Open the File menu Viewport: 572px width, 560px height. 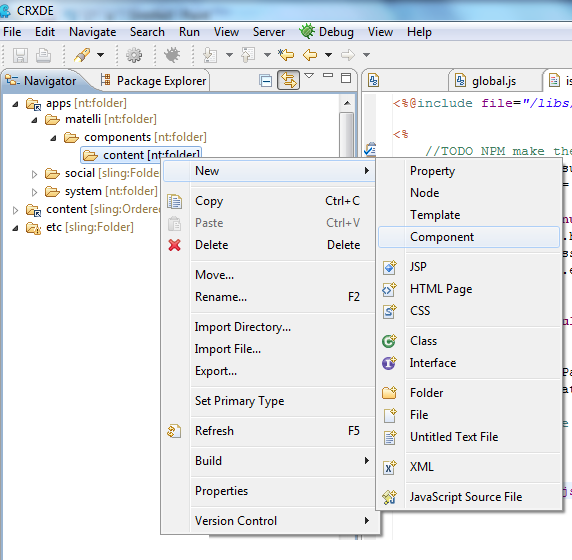(x=12, y=32)
